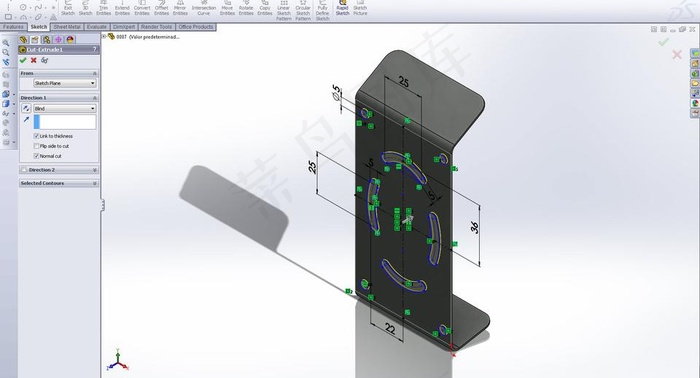The width and height of the screenshot is (700, 378).
Task: Open the Circular Sketch Pattern tool
Action: coord(303,11)
